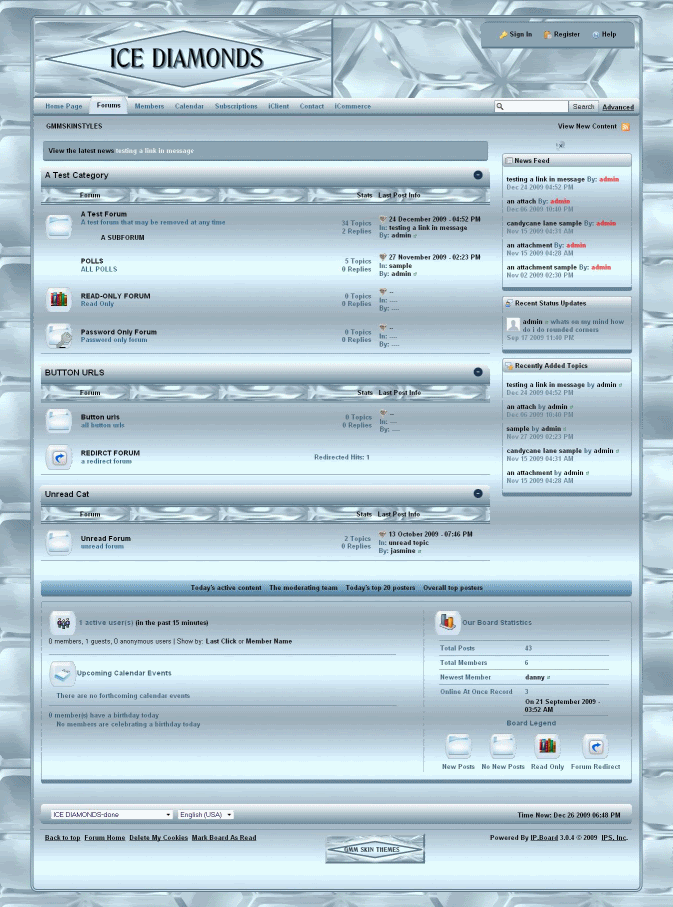Click the Unread Forum status icon
The image size is (673, 907).
59,542
